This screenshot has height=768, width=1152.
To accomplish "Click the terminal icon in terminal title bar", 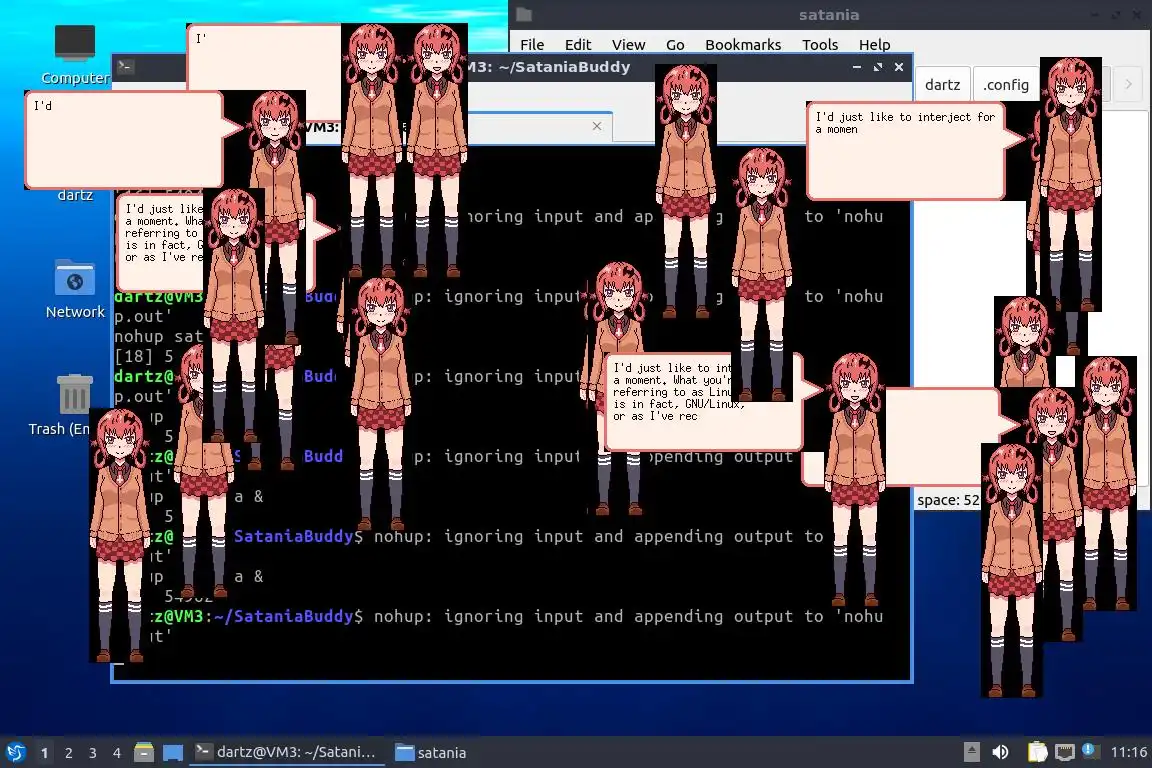I will (125, 67).
